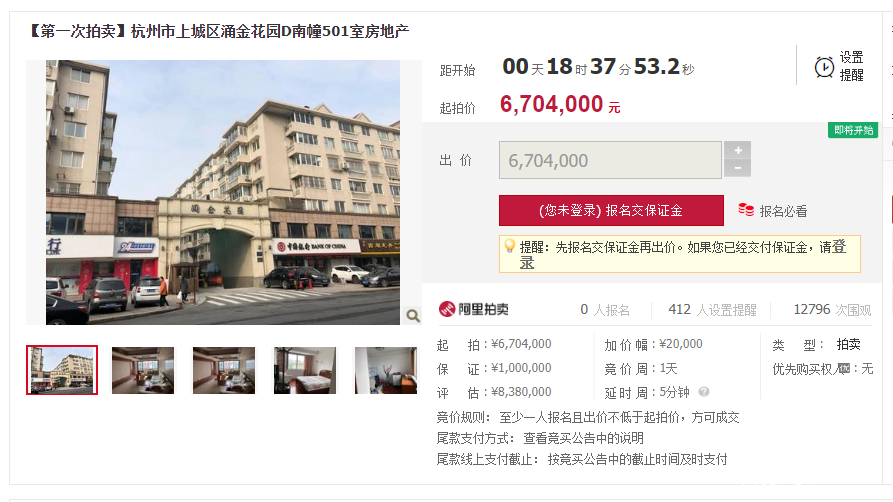Click the help question mark after 5分钟
Image resolution: width=893 pixels, height=502 pixels.
[704, 391]
